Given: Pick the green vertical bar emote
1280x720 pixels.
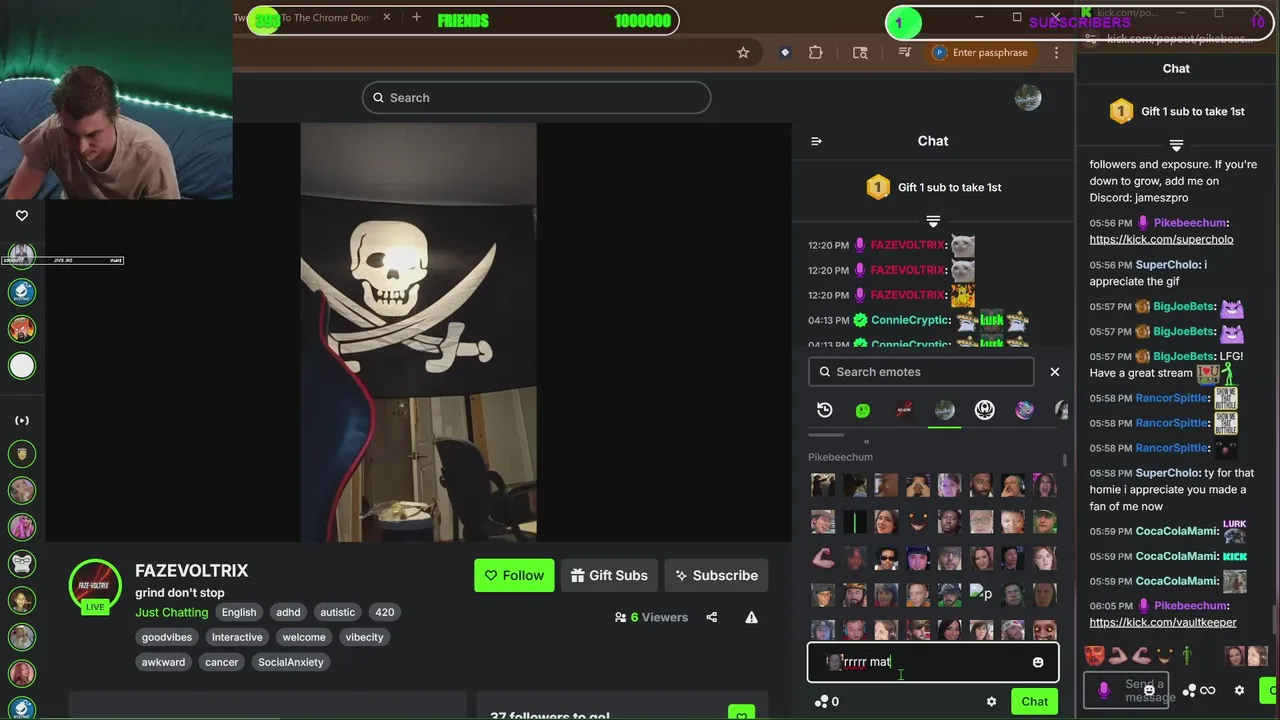Looking at the screenshot, I should tap(855, 522).
